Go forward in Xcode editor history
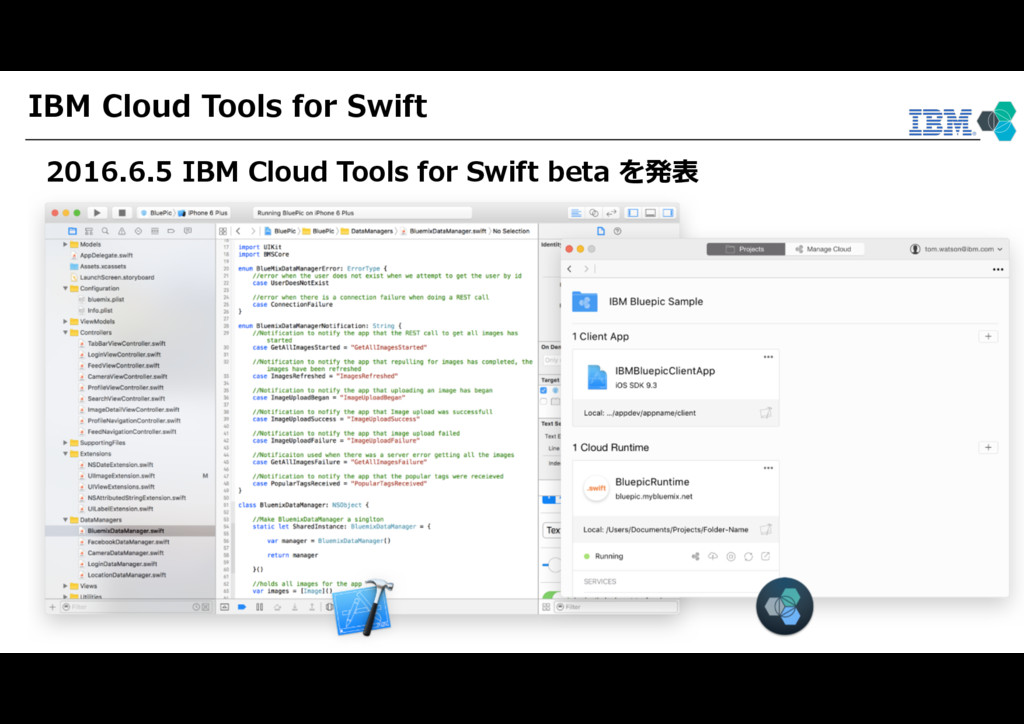This screenshot has height=724, width=1024. pyautogui.click(x=253, y=231)
